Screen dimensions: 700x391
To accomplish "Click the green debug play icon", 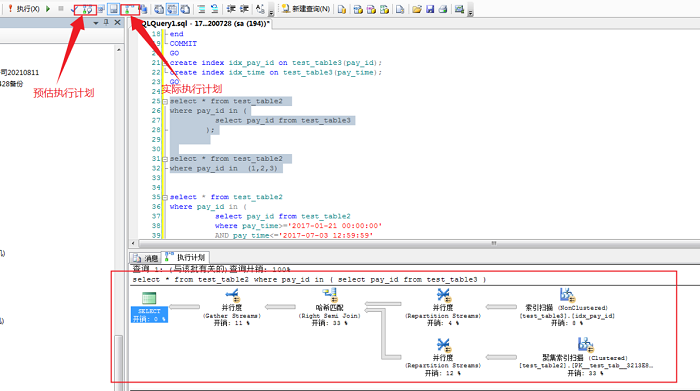I will [48, 8].
